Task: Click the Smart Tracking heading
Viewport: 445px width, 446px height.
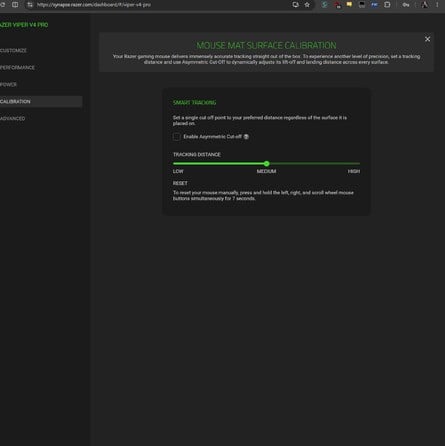Action: pyautogui.click(x=194, y=103)
